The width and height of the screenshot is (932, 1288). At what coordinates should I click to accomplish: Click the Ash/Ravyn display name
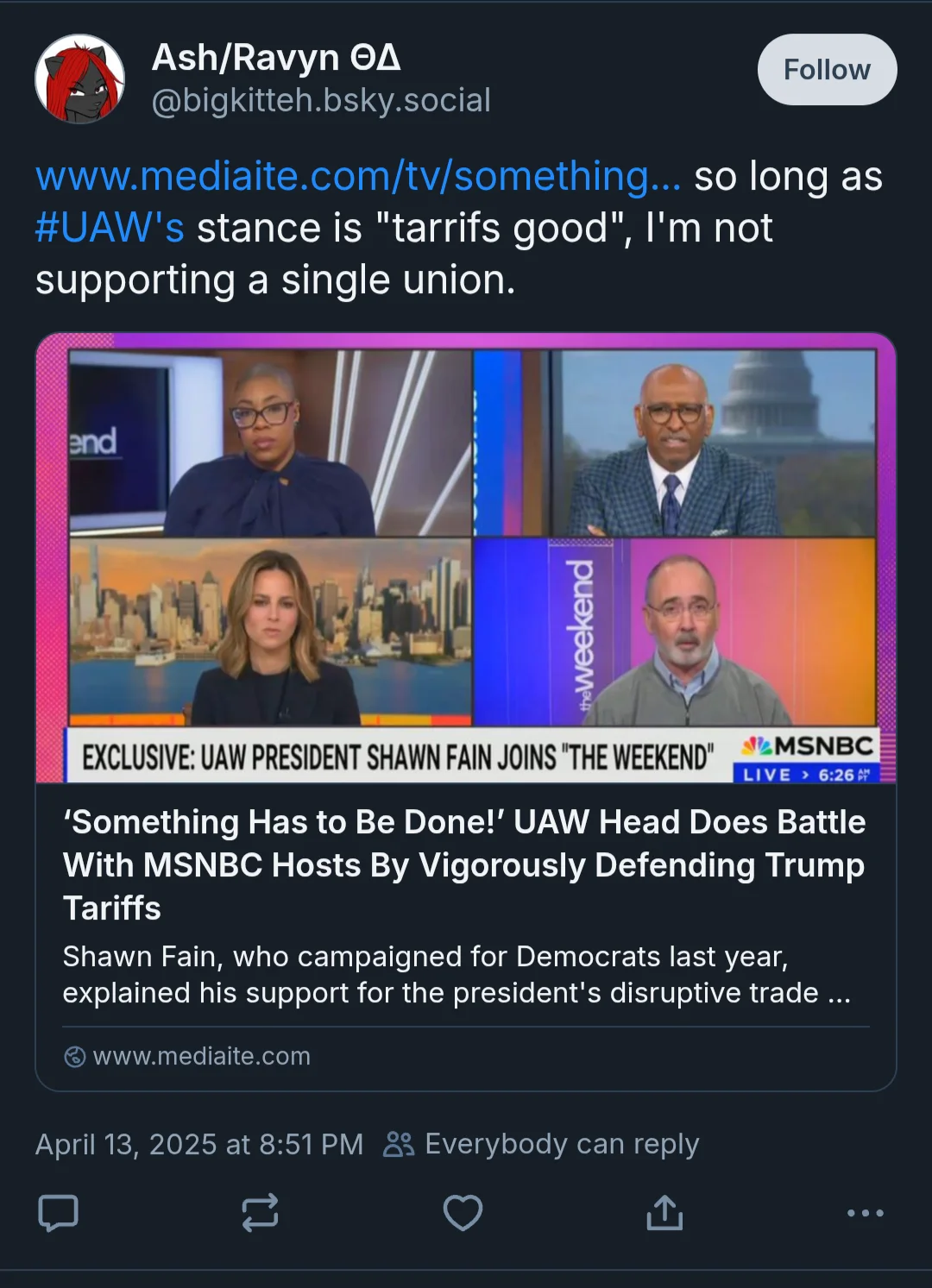(x=276, y=58)
